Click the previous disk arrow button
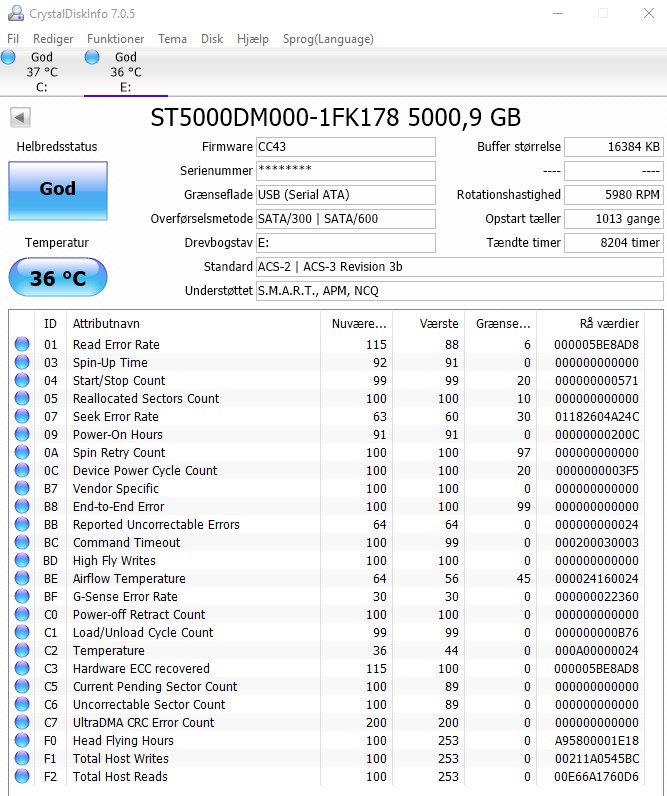The image size is (667, 796). 20,118
